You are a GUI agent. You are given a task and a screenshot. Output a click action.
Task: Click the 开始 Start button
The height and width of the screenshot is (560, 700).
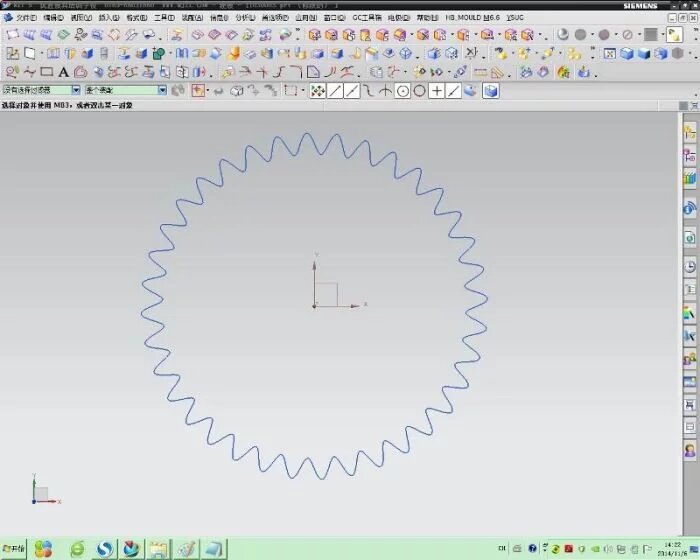[13, 549]
